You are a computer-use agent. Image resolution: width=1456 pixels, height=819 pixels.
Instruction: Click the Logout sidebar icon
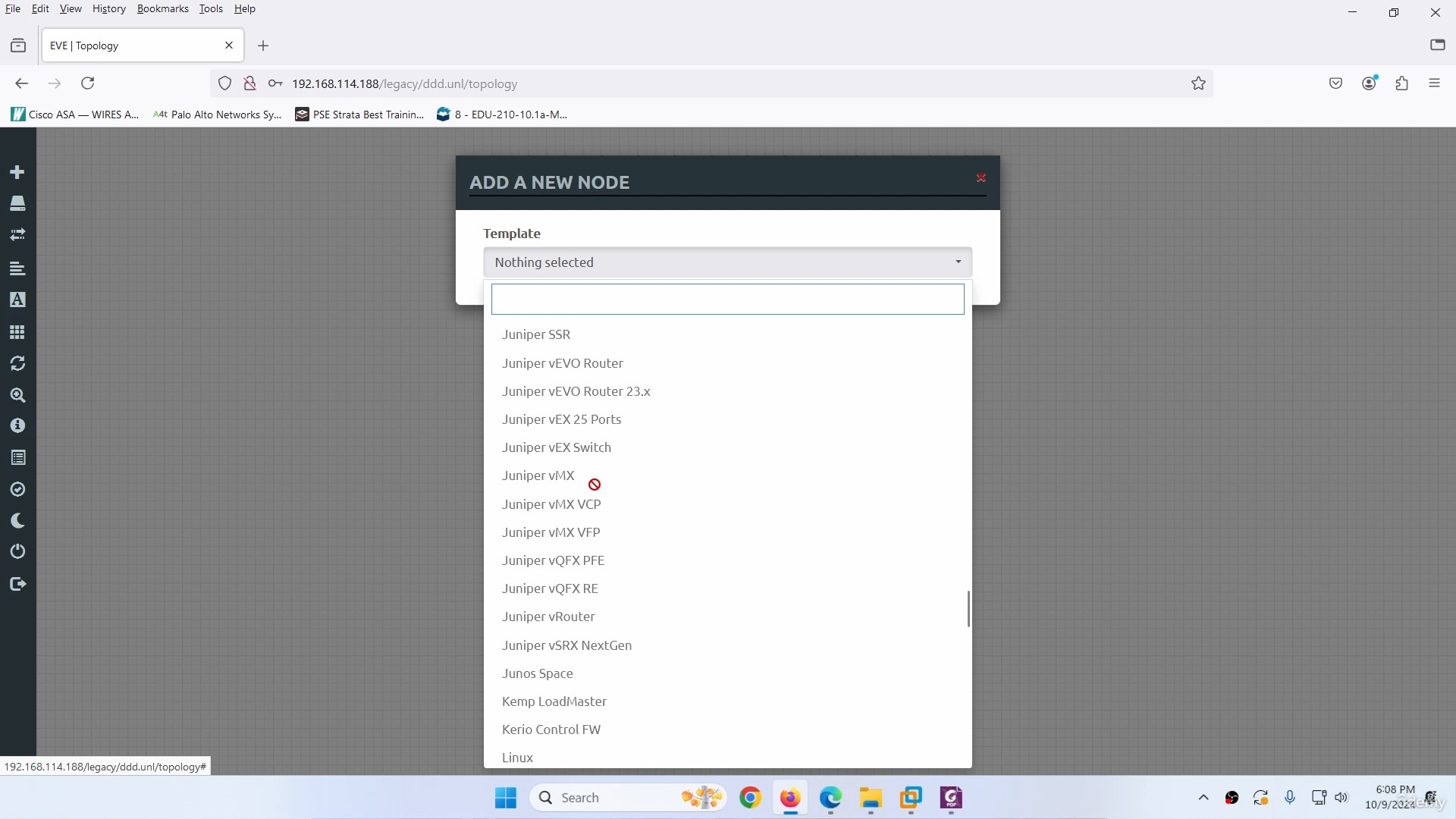click(17, 584)
